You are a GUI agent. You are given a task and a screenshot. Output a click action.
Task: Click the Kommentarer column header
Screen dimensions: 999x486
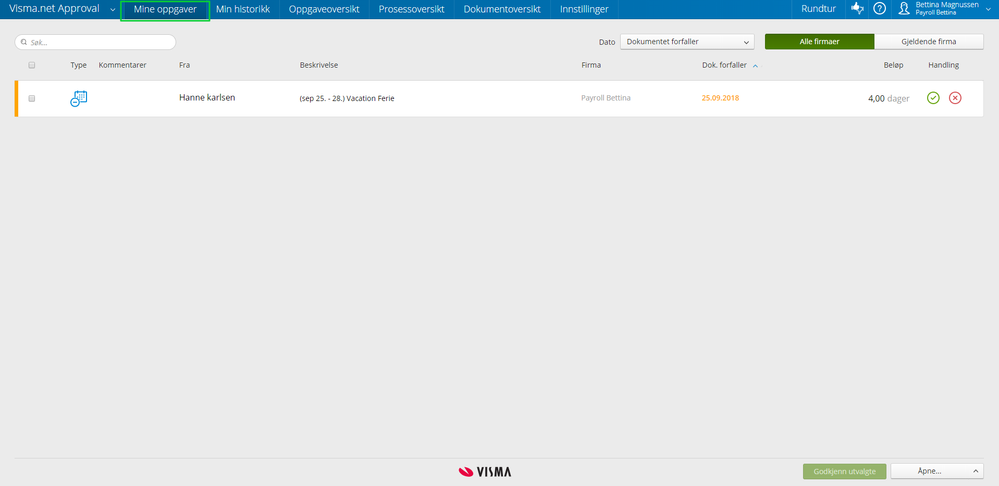point(122,65)
